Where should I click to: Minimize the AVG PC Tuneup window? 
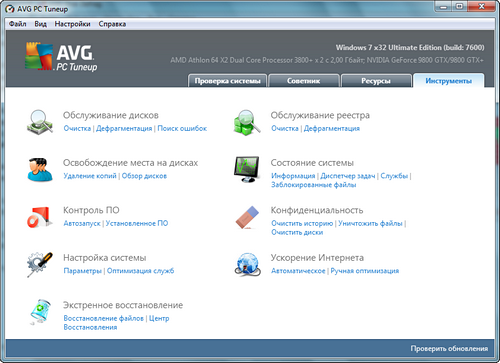(444, 6)
